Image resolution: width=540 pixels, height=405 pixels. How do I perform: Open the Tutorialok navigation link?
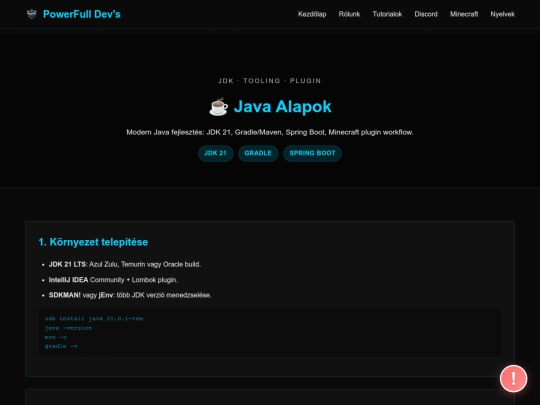[387, 14]
